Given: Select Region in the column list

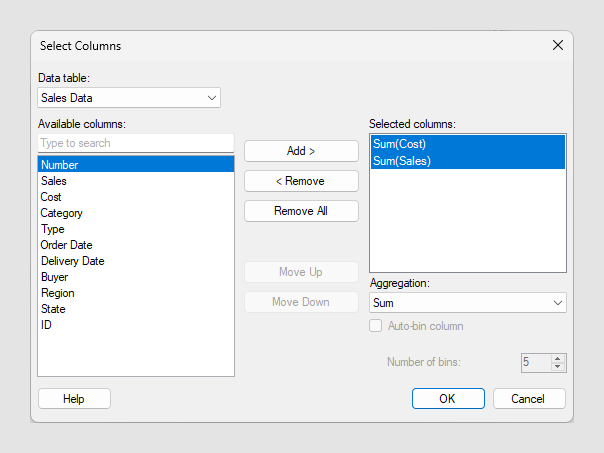Looking at the screenshot, I should click(57, 293).
